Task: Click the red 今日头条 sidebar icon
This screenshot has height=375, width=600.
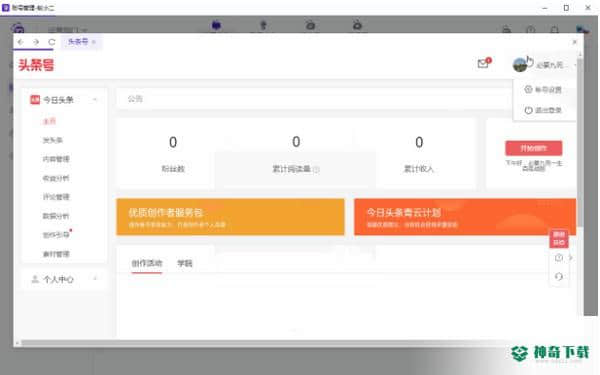Action: pos(35,99)
